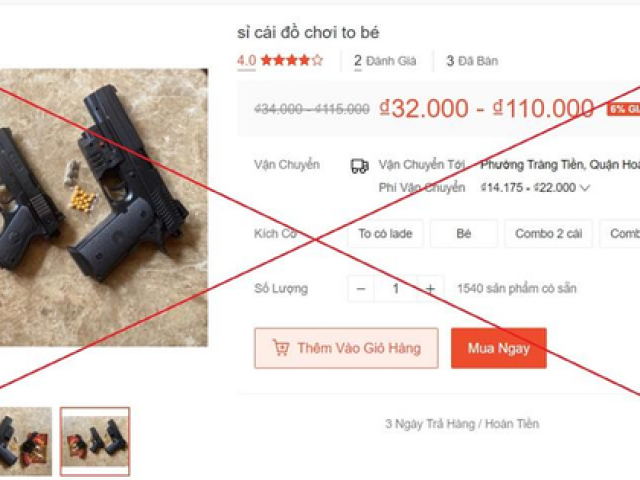The height and width of the screenshot is (480, 640).
Task: Click the discount percentage badge
Action: tap(623, 109)
